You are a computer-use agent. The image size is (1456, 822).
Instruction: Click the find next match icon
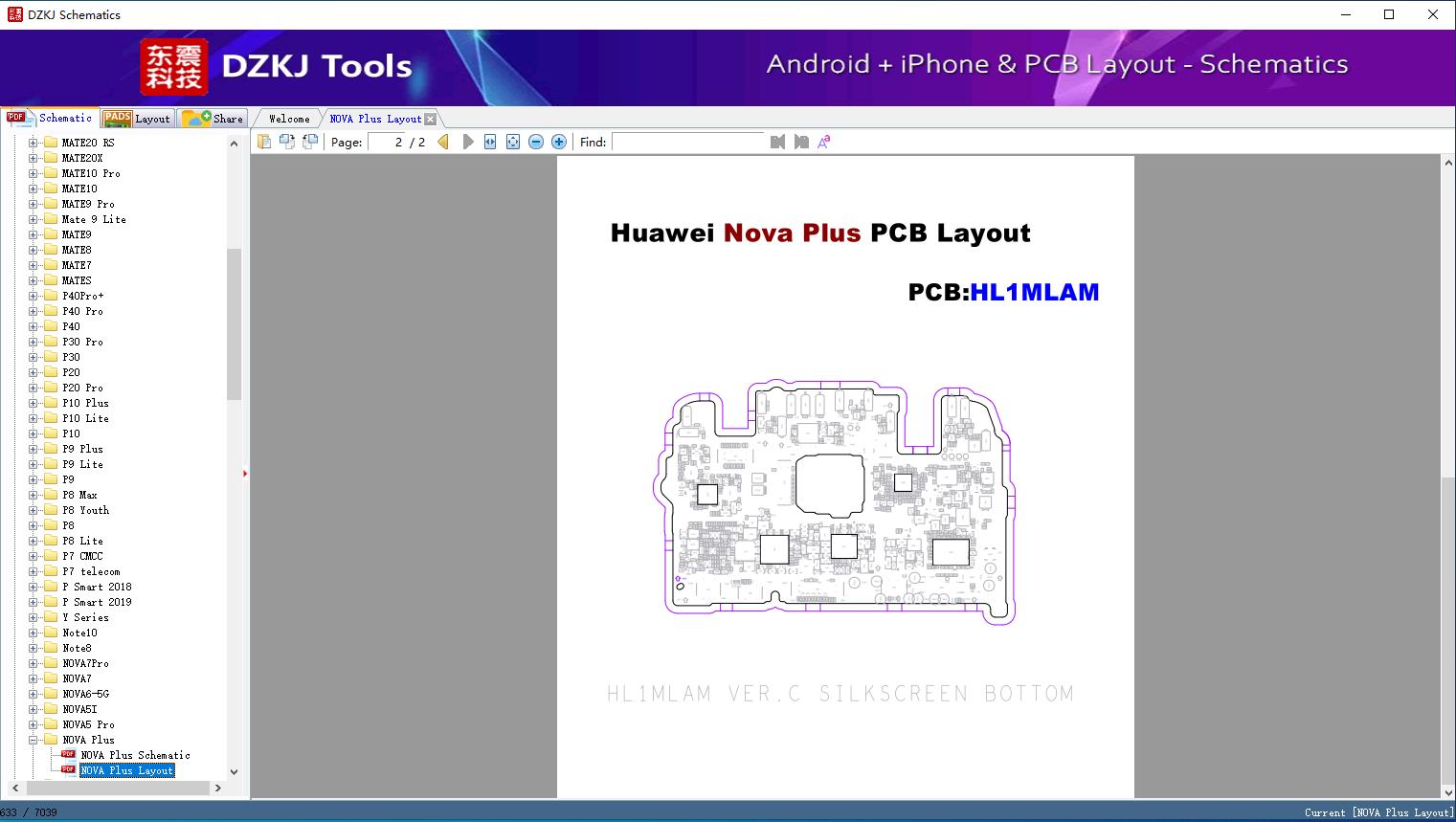click(801, 141)
